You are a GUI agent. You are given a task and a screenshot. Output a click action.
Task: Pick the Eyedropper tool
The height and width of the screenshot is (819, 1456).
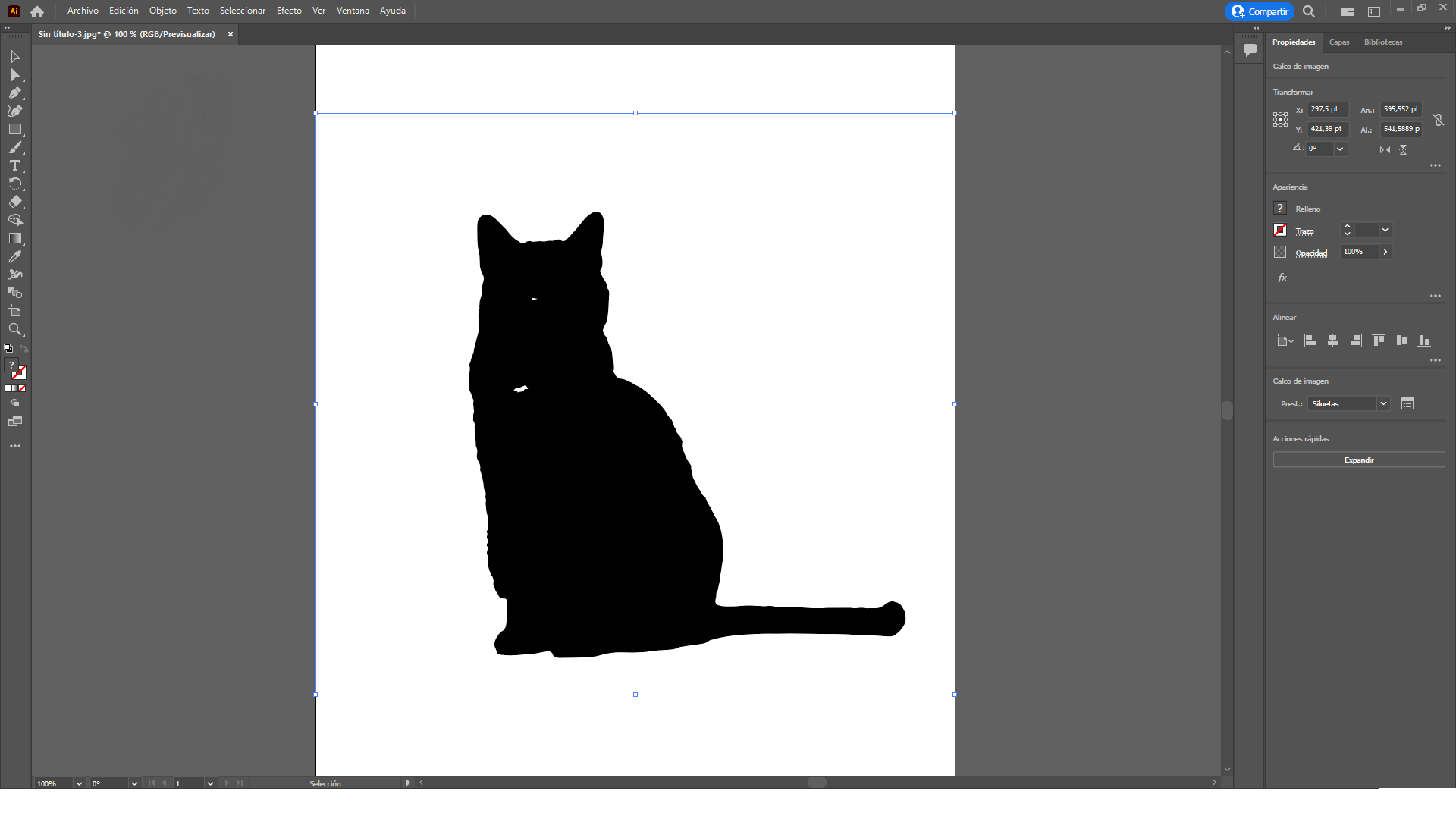[14, 257]
